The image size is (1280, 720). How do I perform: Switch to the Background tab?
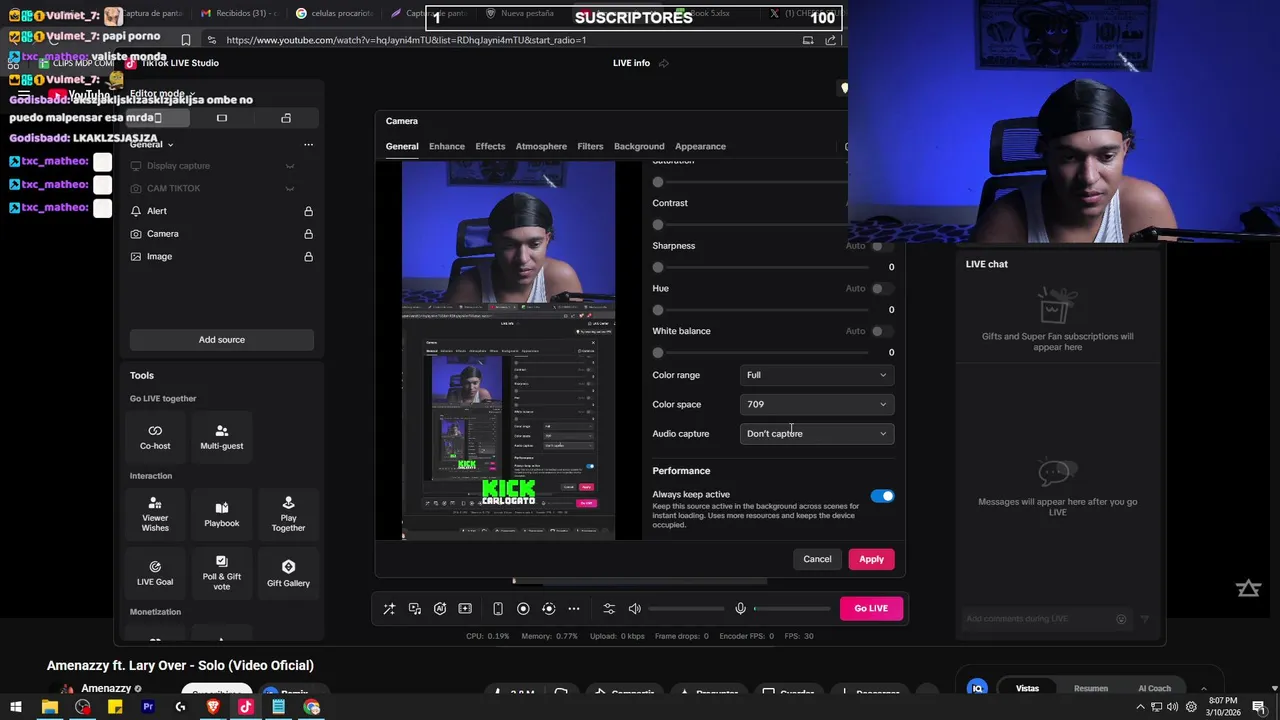click(639, 146)
